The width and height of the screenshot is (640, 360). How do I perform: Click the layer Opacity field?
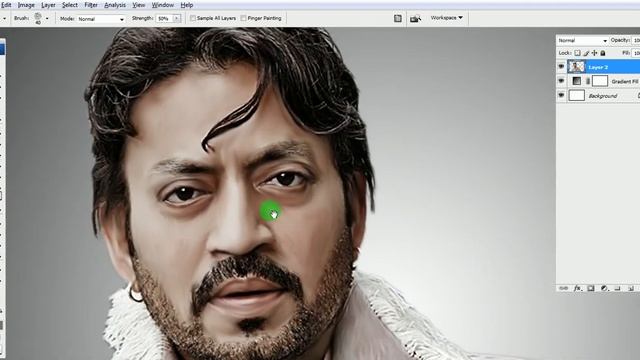pyautogui.click(x=636, y=40)
